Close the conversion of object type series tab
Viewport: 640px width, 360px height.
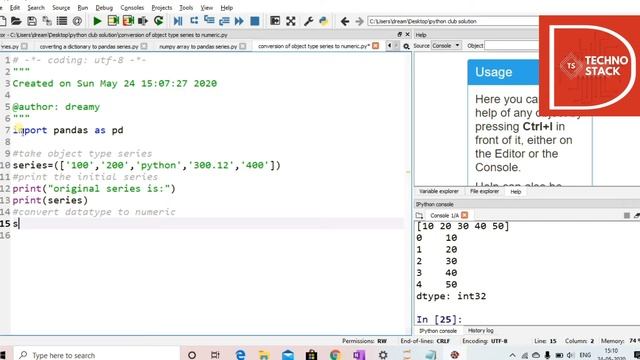tap(376, 46)
